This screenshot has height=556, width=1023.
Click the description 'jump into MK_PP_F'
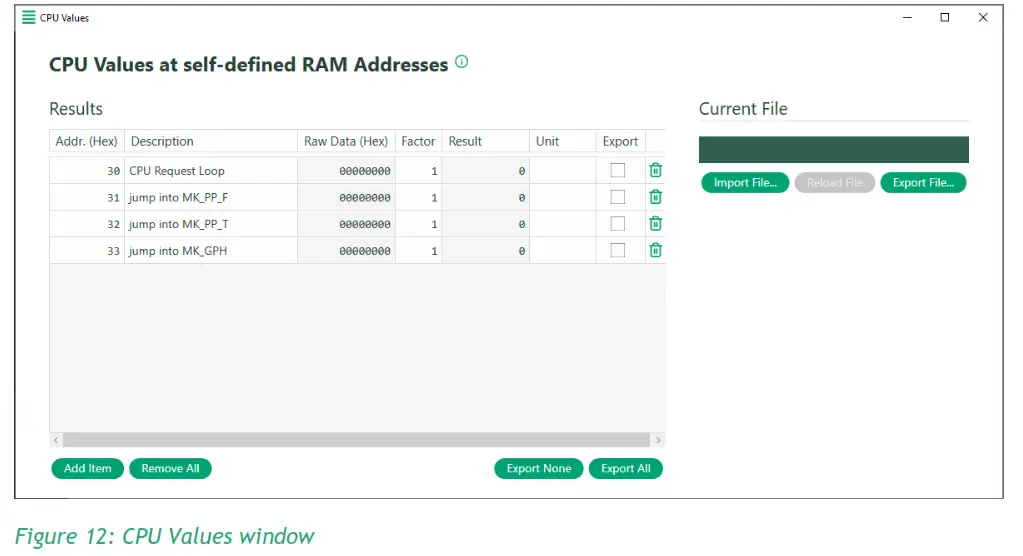pyautogui.click(x=178, y=198)
